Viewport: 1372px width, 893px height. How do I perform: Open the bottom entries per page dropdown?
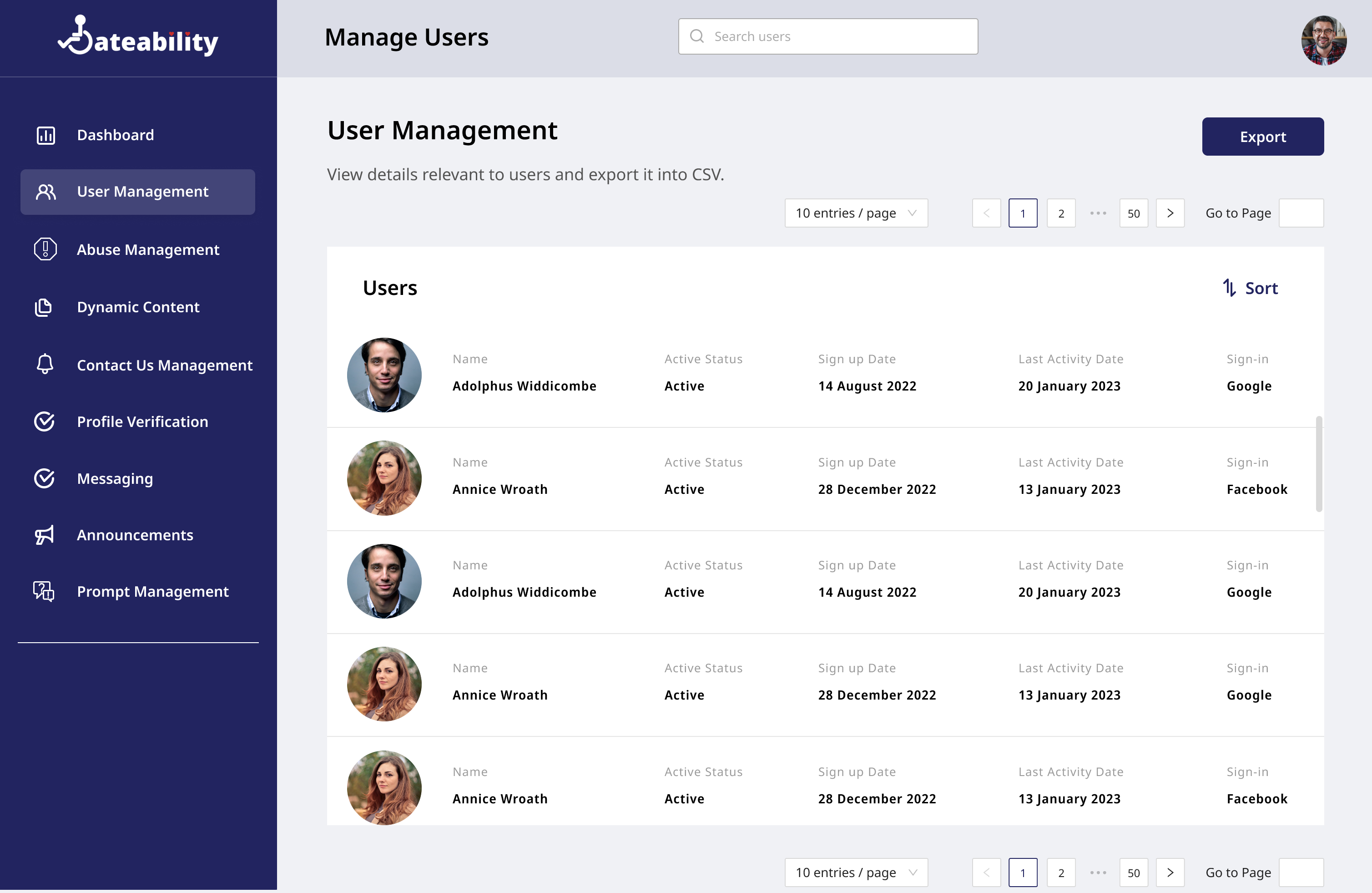[x=856, y=872]
